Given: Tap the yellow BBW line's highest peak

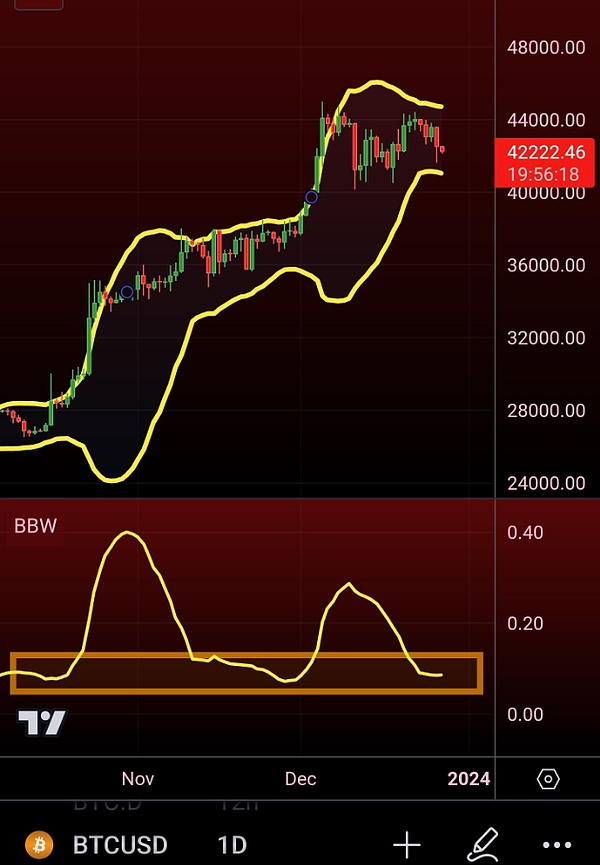Looking at the screenshot, I should point(126,532).
